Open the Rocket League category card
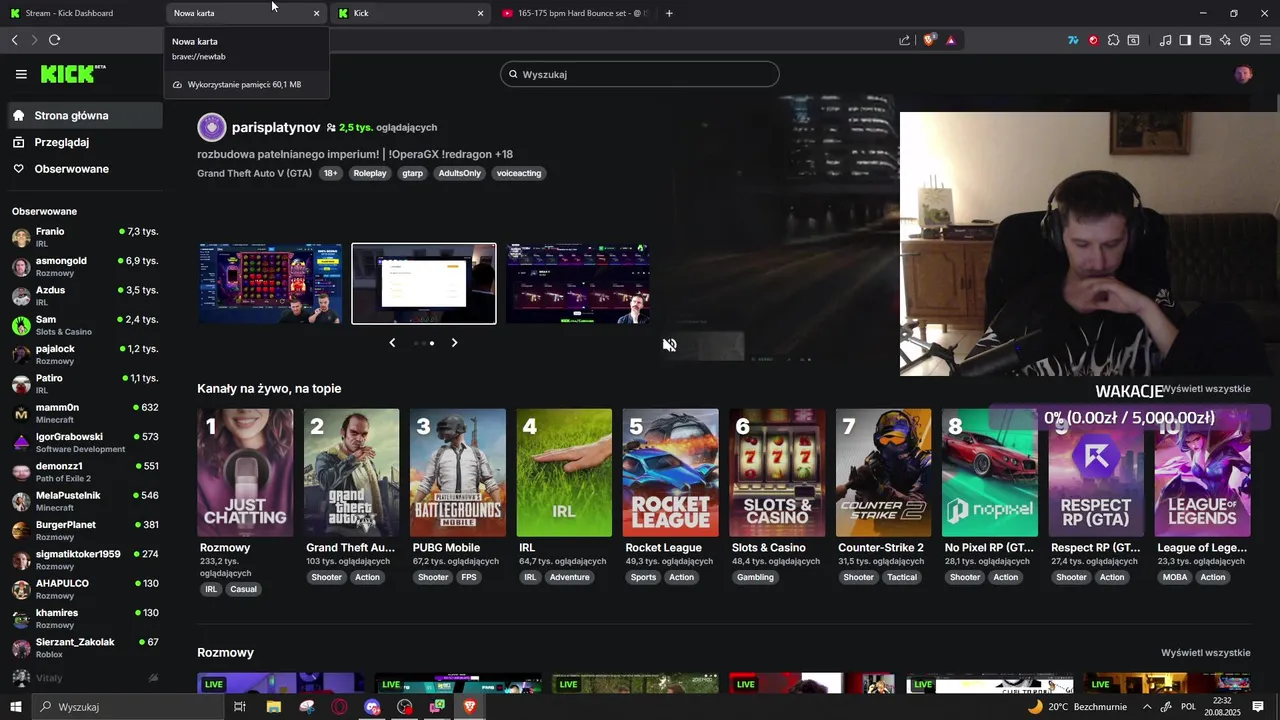1280x720 pixels. click(x=671, y=473)
